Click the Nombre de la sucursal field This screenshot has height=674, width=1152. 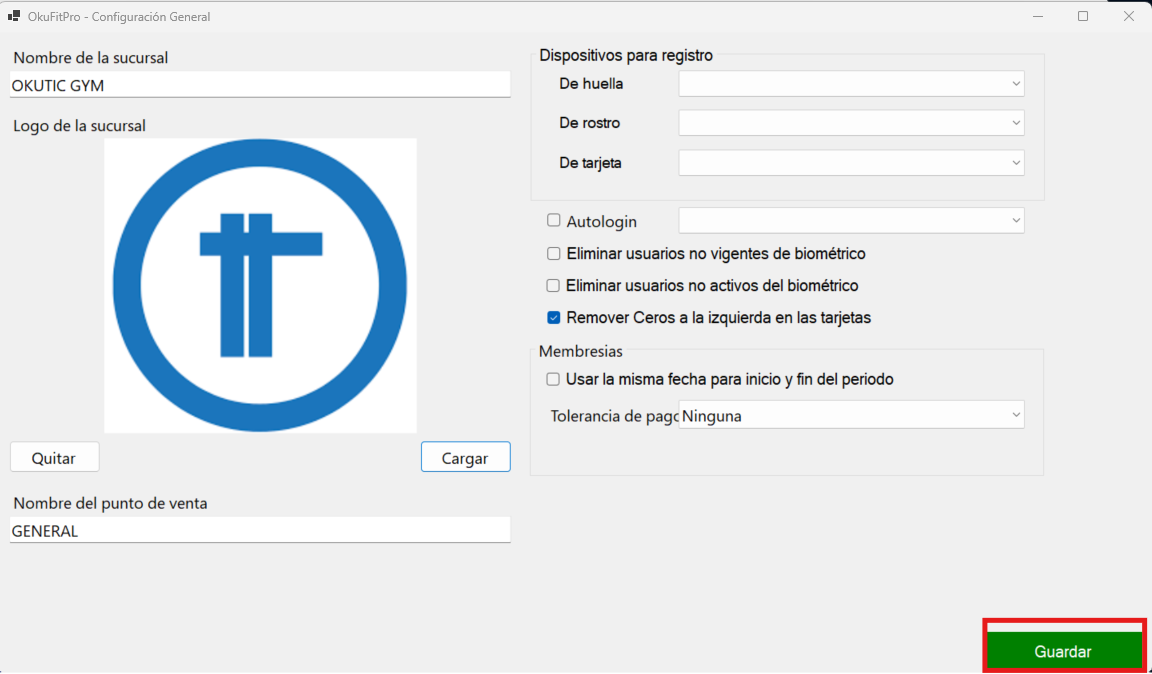coord(260,86)
